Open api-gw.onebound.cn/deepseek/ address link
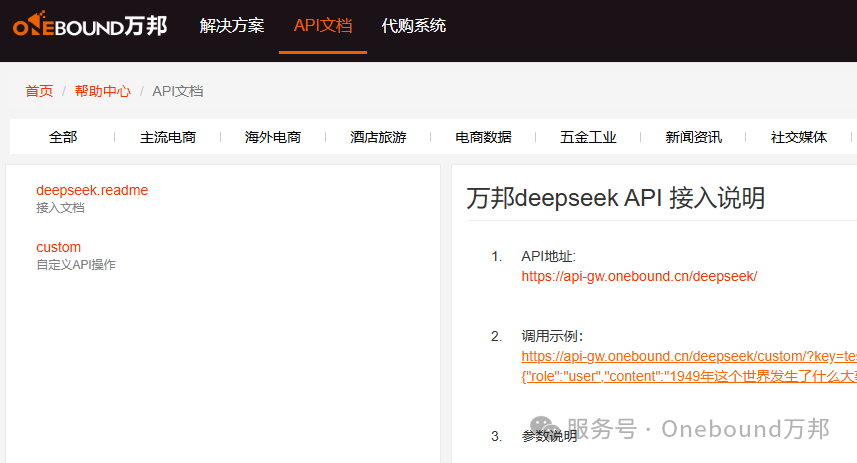 point(639,277)
